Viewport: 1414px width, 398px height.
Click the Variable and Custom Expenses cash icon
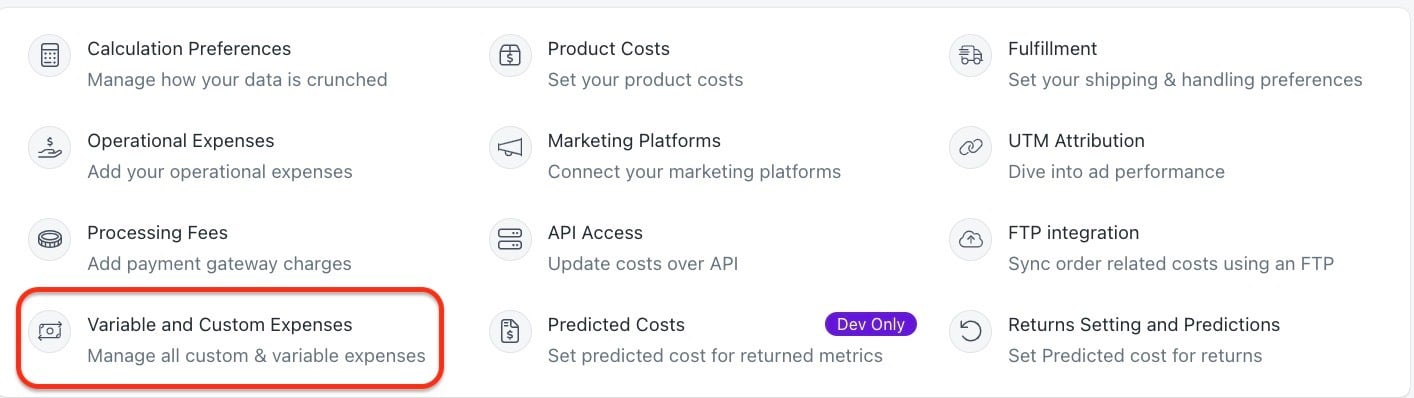(x=49, y=331)
